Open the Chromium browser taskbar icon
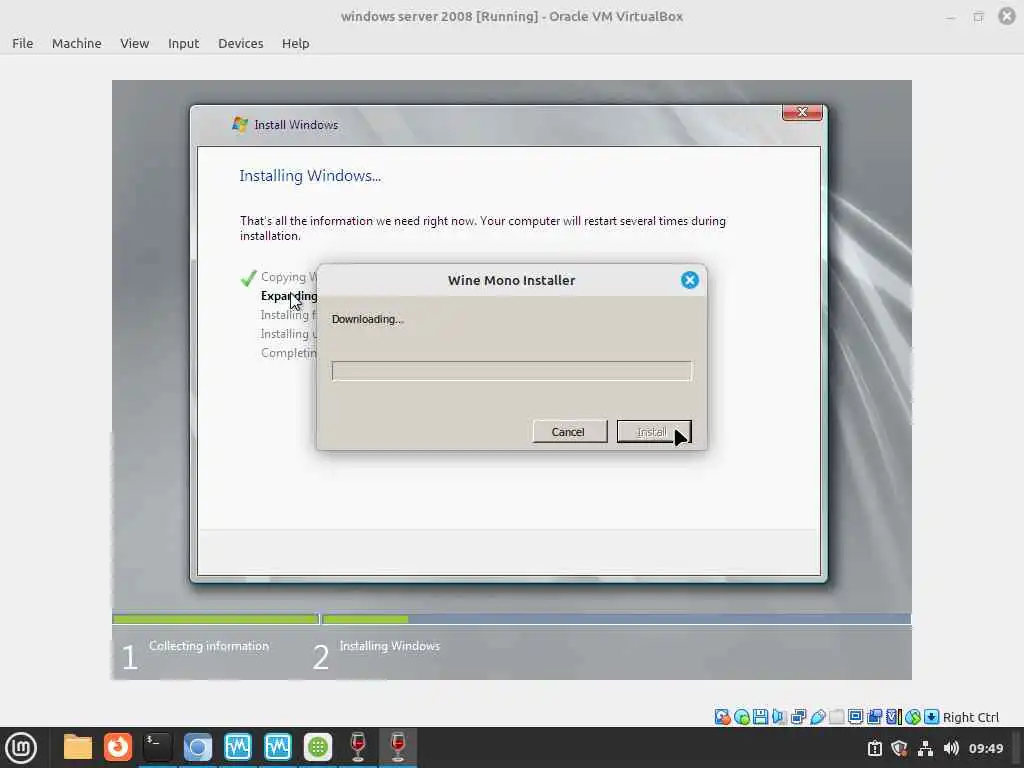 [197, 747]
